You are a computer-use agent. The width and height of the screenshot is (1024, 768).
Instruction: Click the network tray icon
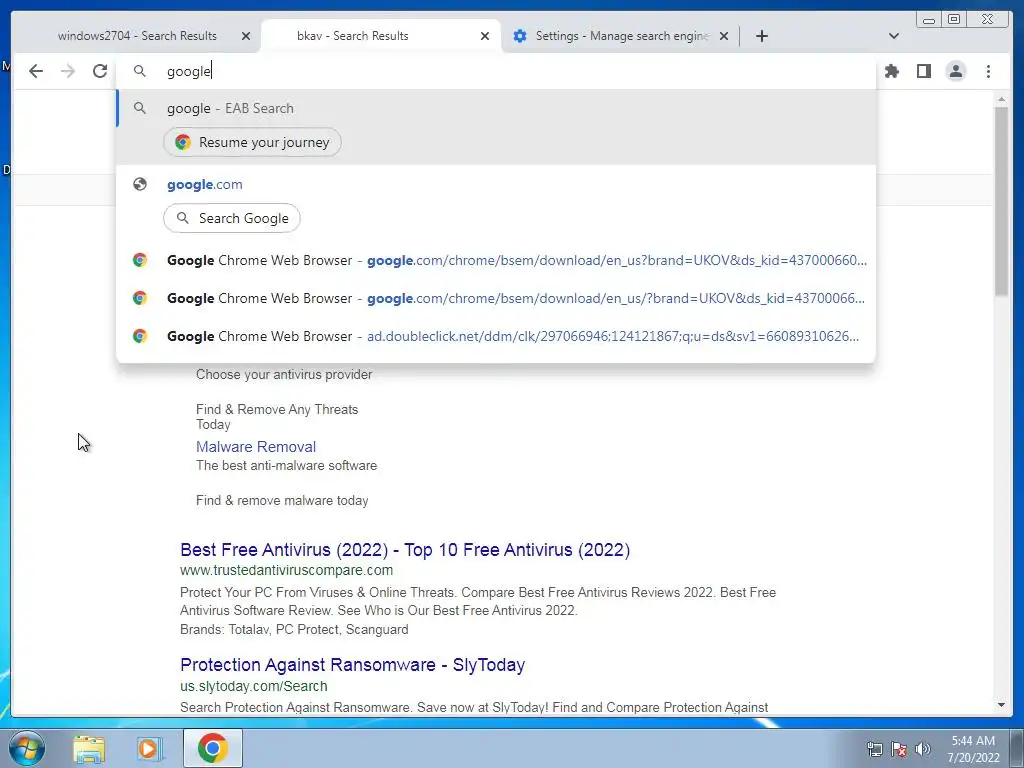tap(874, 749)
